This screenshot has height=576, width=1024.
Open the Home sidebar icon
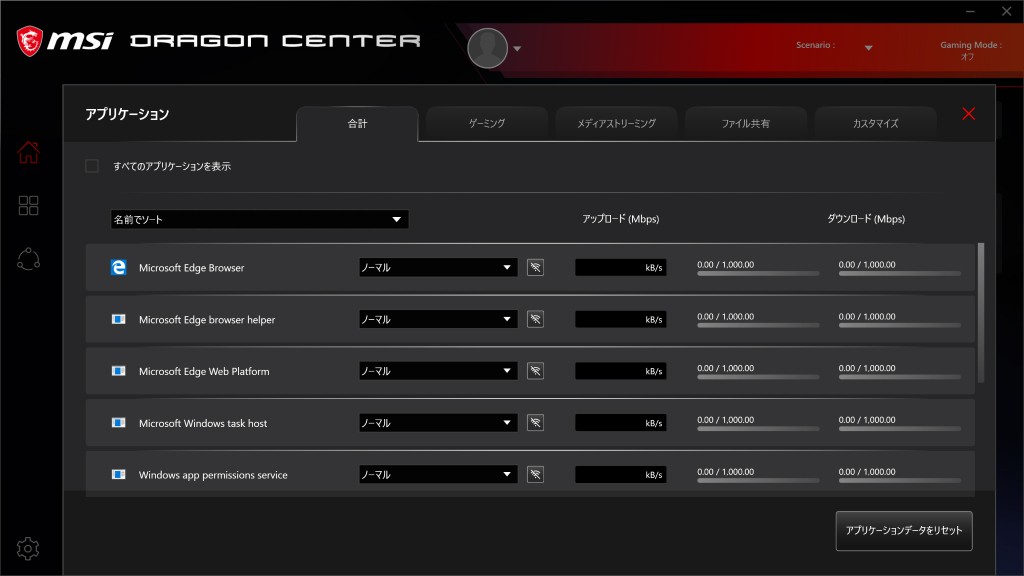point(28,152)
